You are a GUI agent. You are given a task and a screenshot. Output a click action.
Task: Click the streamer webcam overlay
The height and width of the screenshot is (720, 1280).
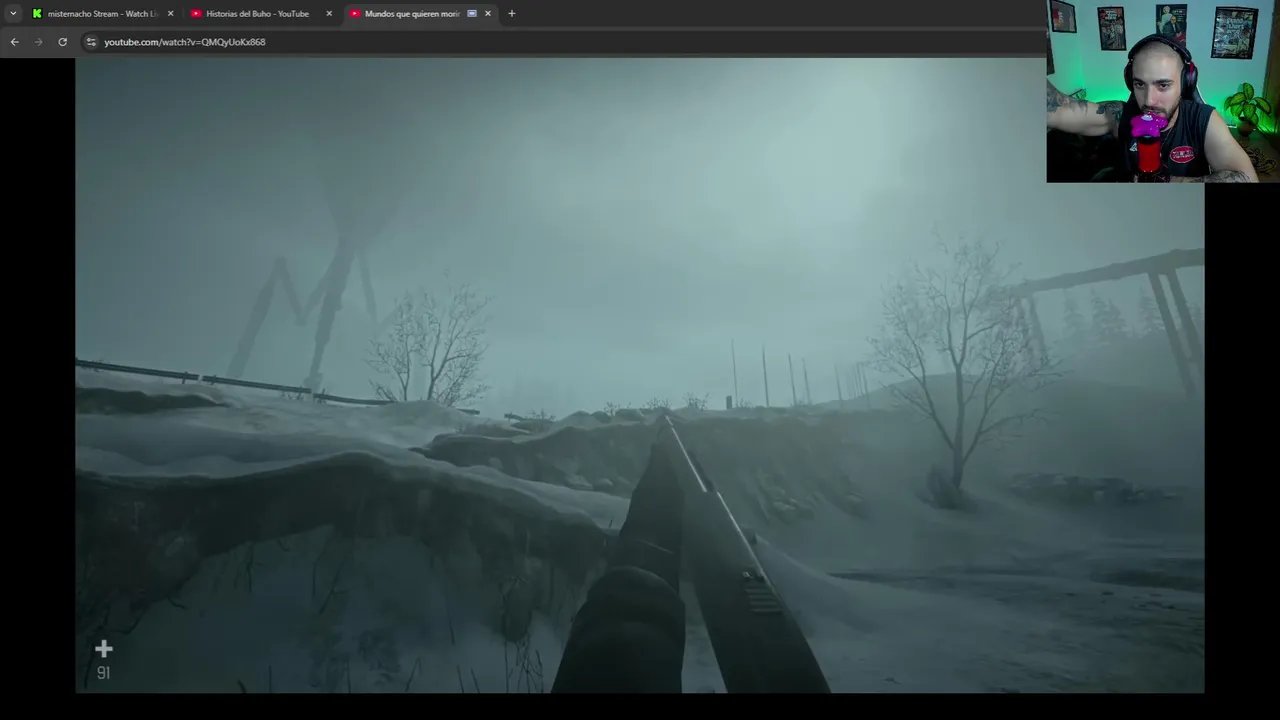pyautogui.click(x=1163, y=91)
